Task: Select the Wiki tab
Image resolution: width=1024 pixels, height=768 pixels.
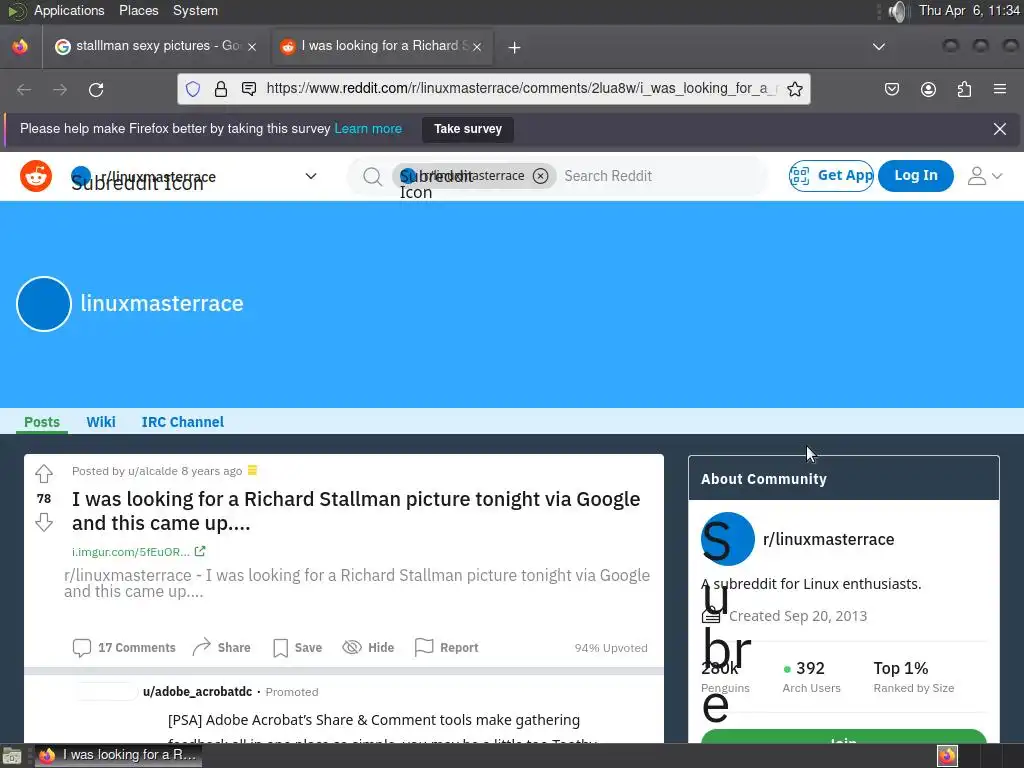Action: point(101,422)
